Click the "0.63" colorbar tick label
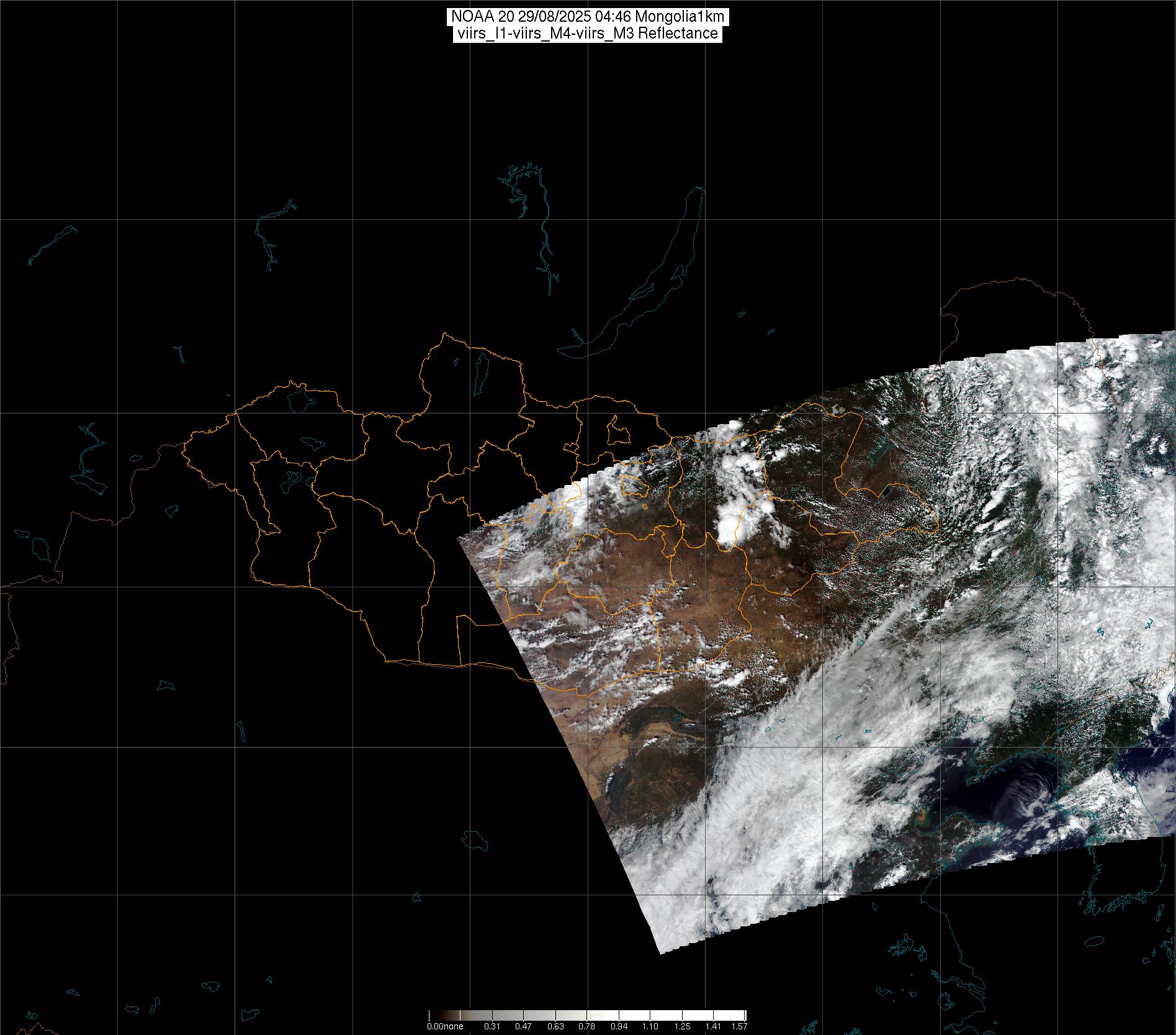The height and width of the screenshot is (1035, 1176). 555,1026
